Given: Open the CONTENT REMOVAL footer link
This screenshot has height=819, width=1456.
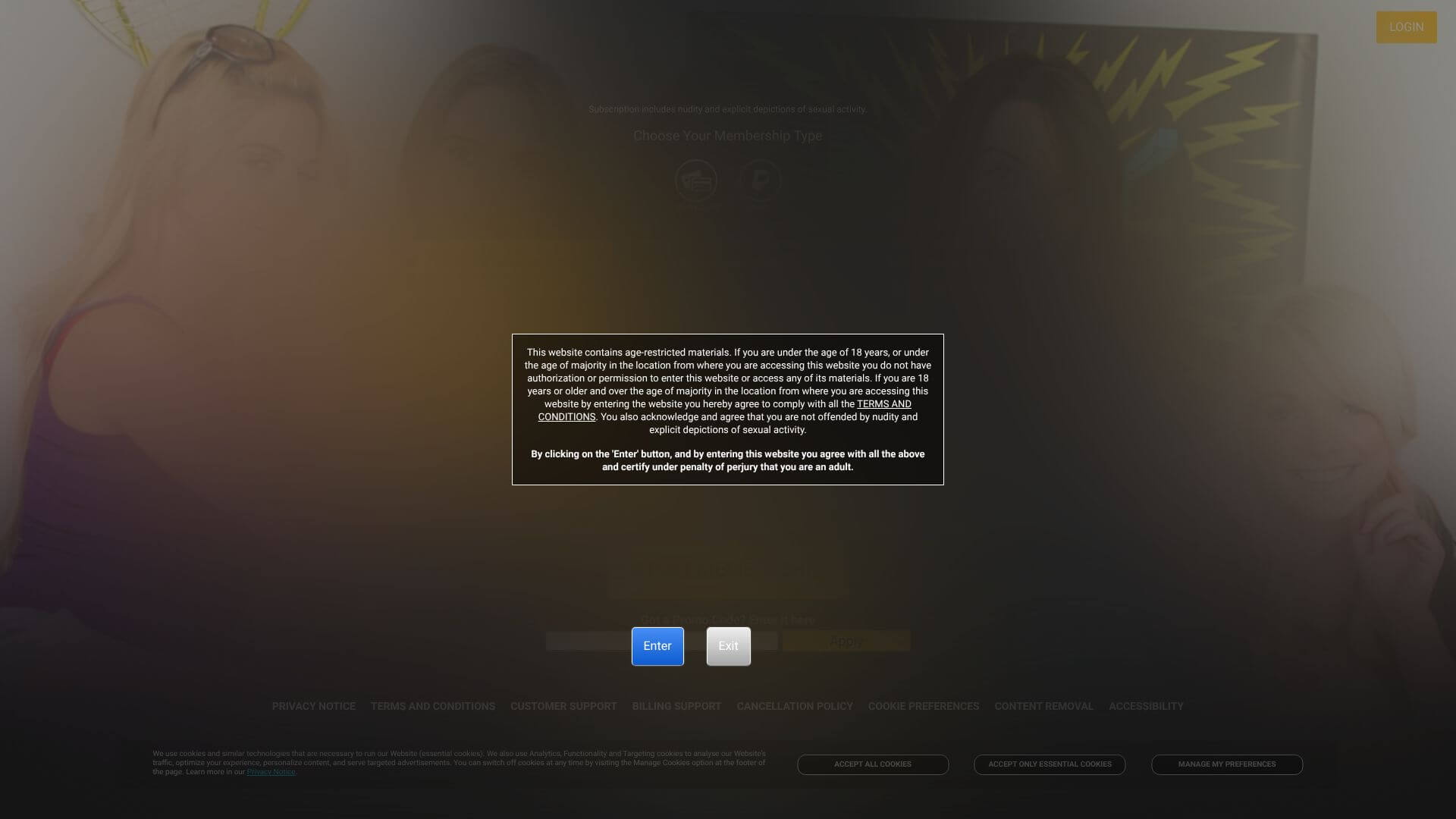Looking at the screenshot, I should [1043, 706].
